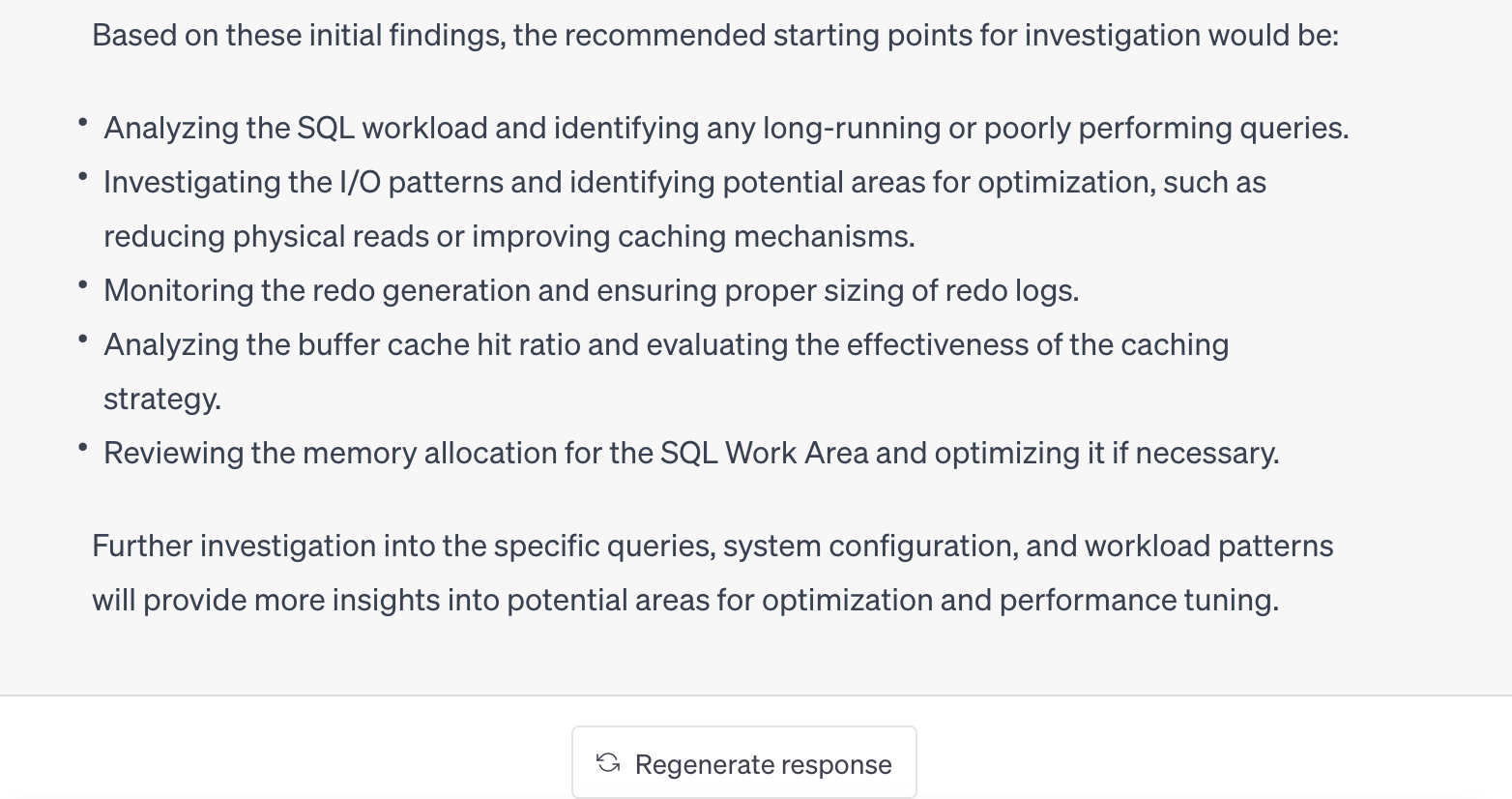This screenshot has height=799, width=1512.
Task: Click the word 'strategy.' on its own line
Action: [x=161, y=399]
